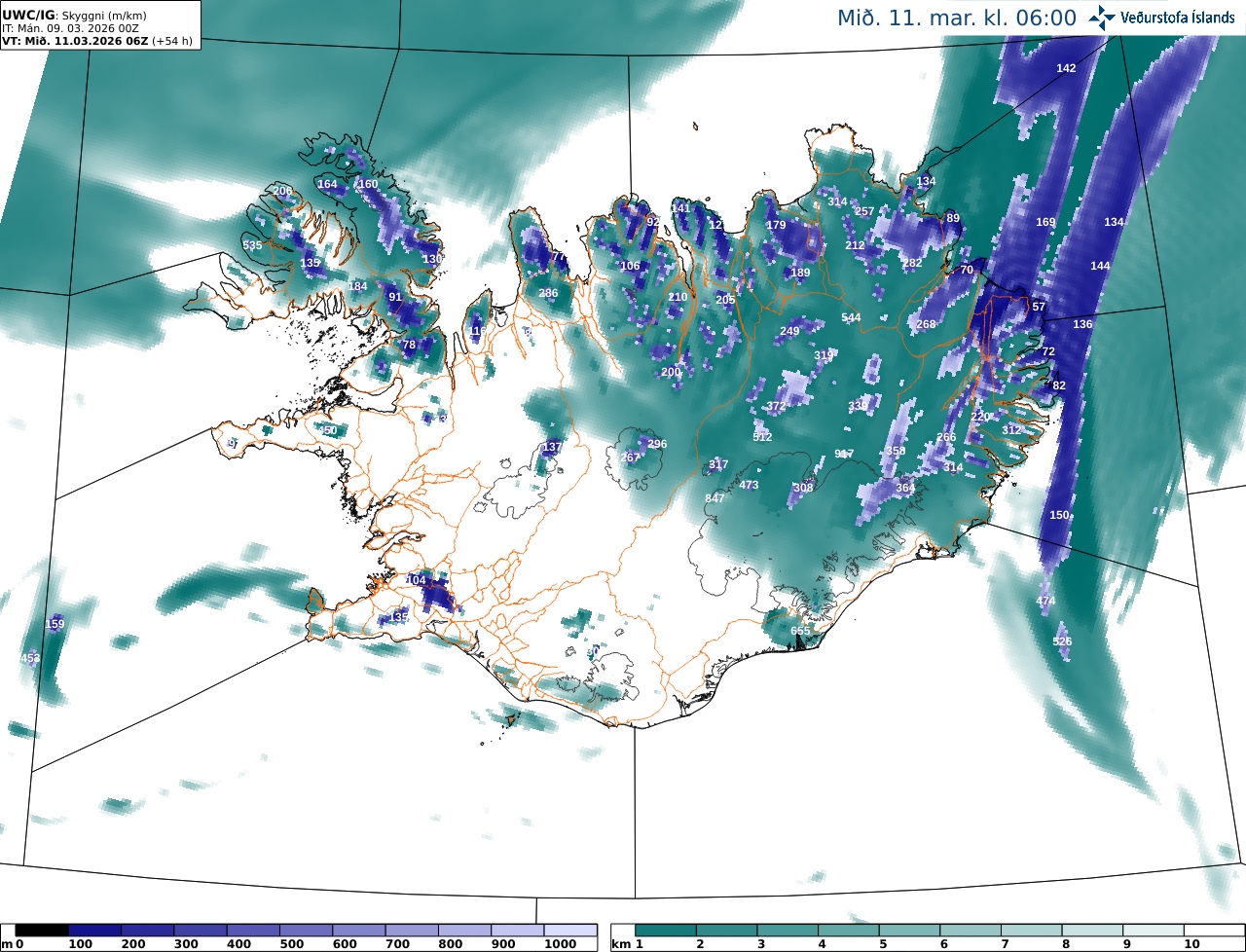The height and width of the screenshot is (952, 1246).
Task: Click the Veðurstofa Íslands name text
Action: point(1178,18)
